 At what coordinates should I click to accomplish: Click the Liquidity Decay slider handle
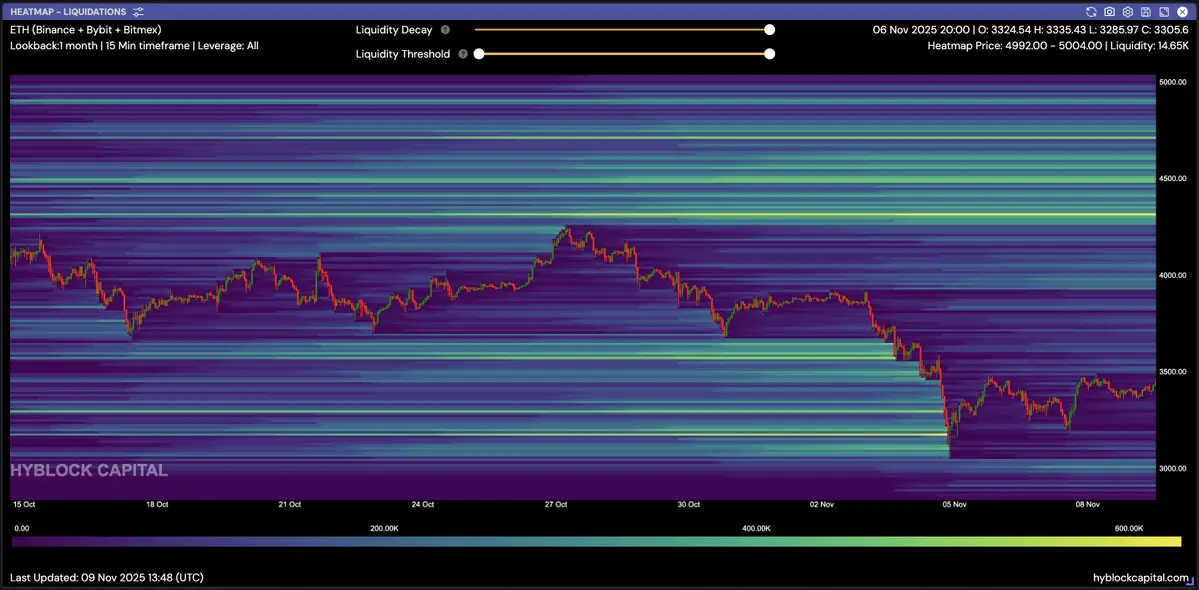click(x=769, y=30)
